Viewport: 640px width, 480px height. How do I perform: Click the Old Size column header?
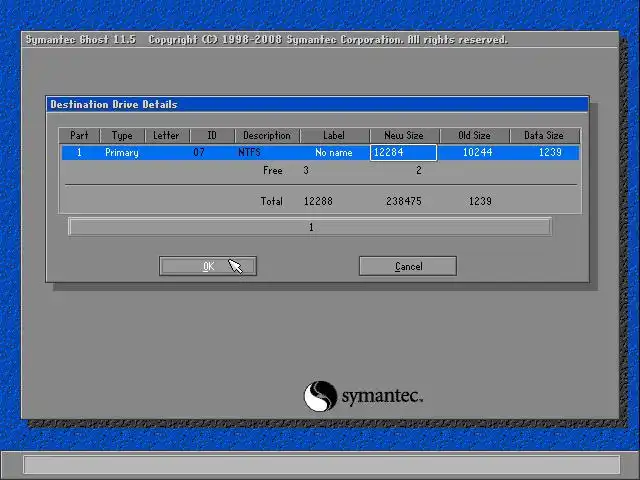pyautogui.click(x=475, y=136)
